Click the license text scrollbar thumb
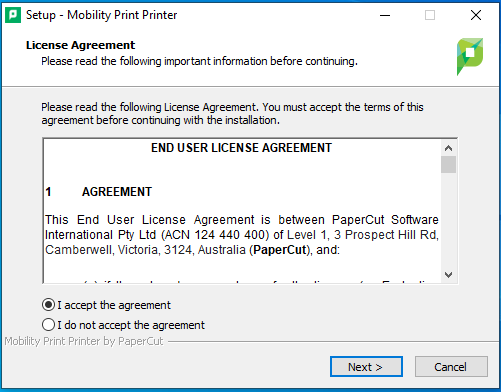Viewport: 501px width, 392px height. click(x=448, y=165)
